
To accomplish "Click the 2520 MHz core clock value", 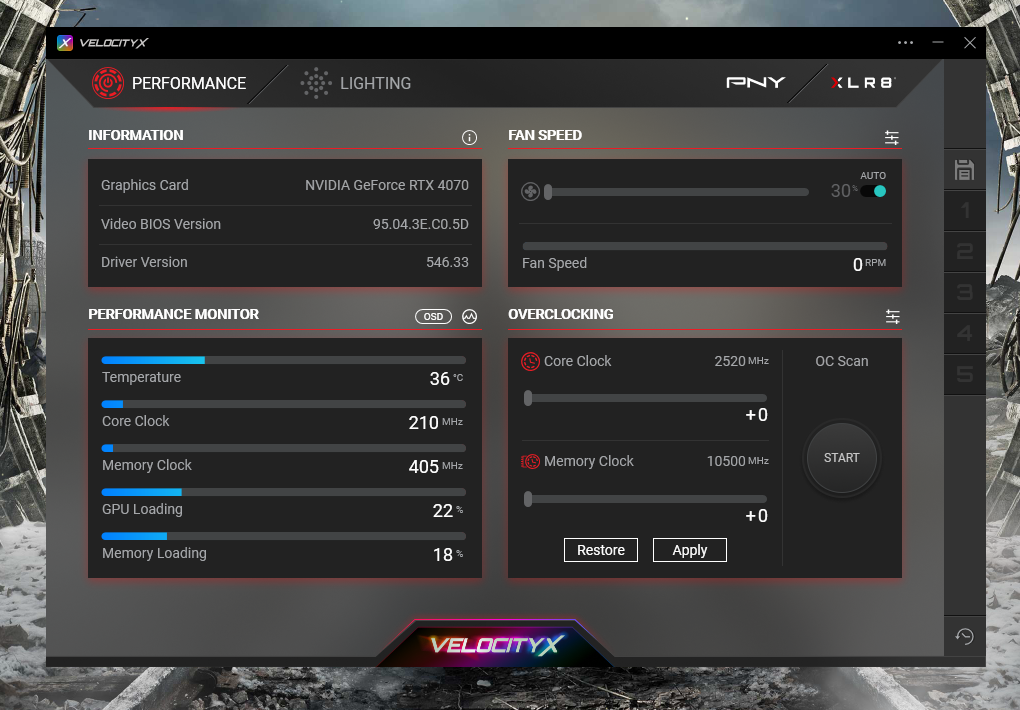I will [742, 361].
